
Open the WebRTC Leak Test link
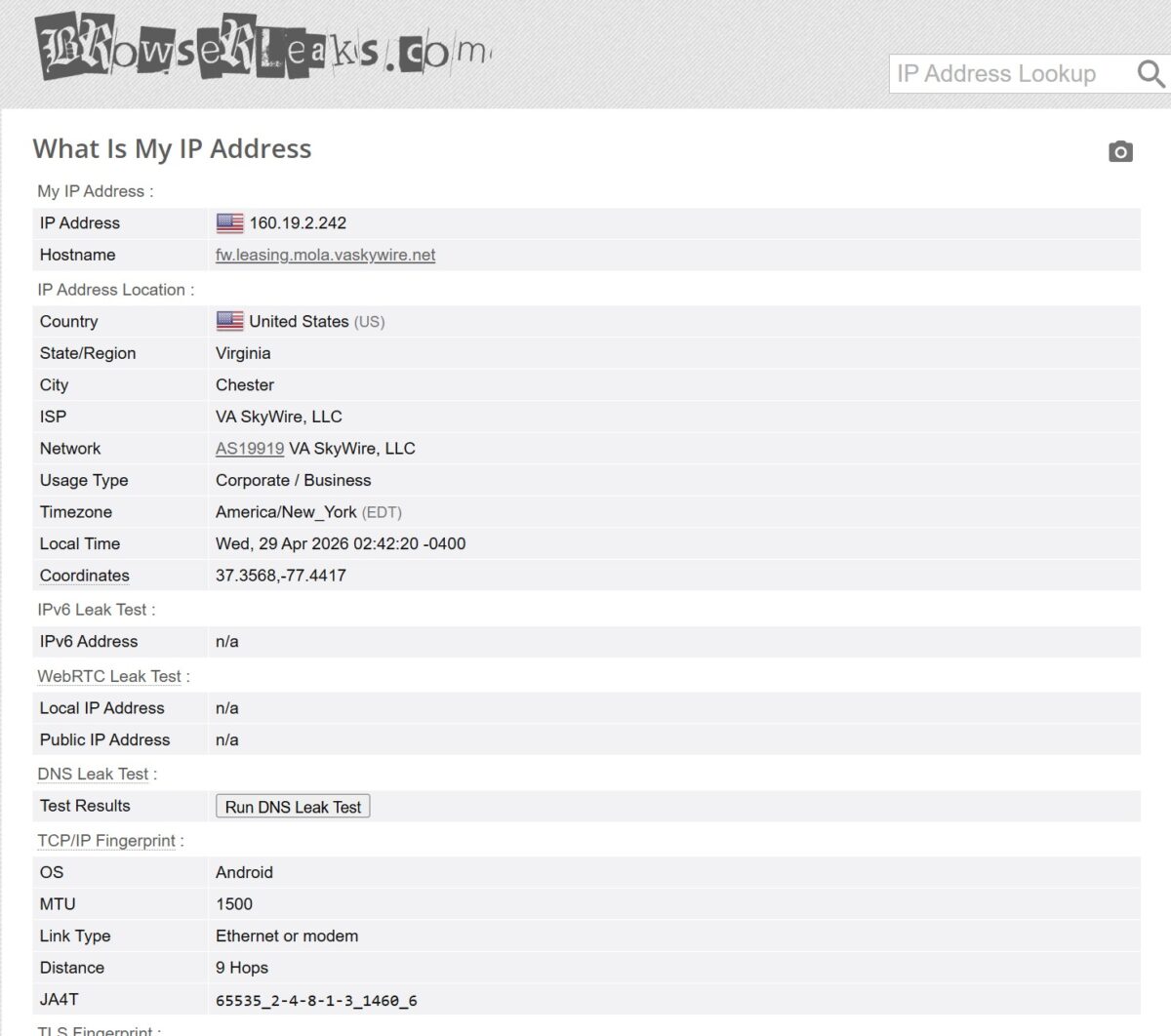point(109,676)
